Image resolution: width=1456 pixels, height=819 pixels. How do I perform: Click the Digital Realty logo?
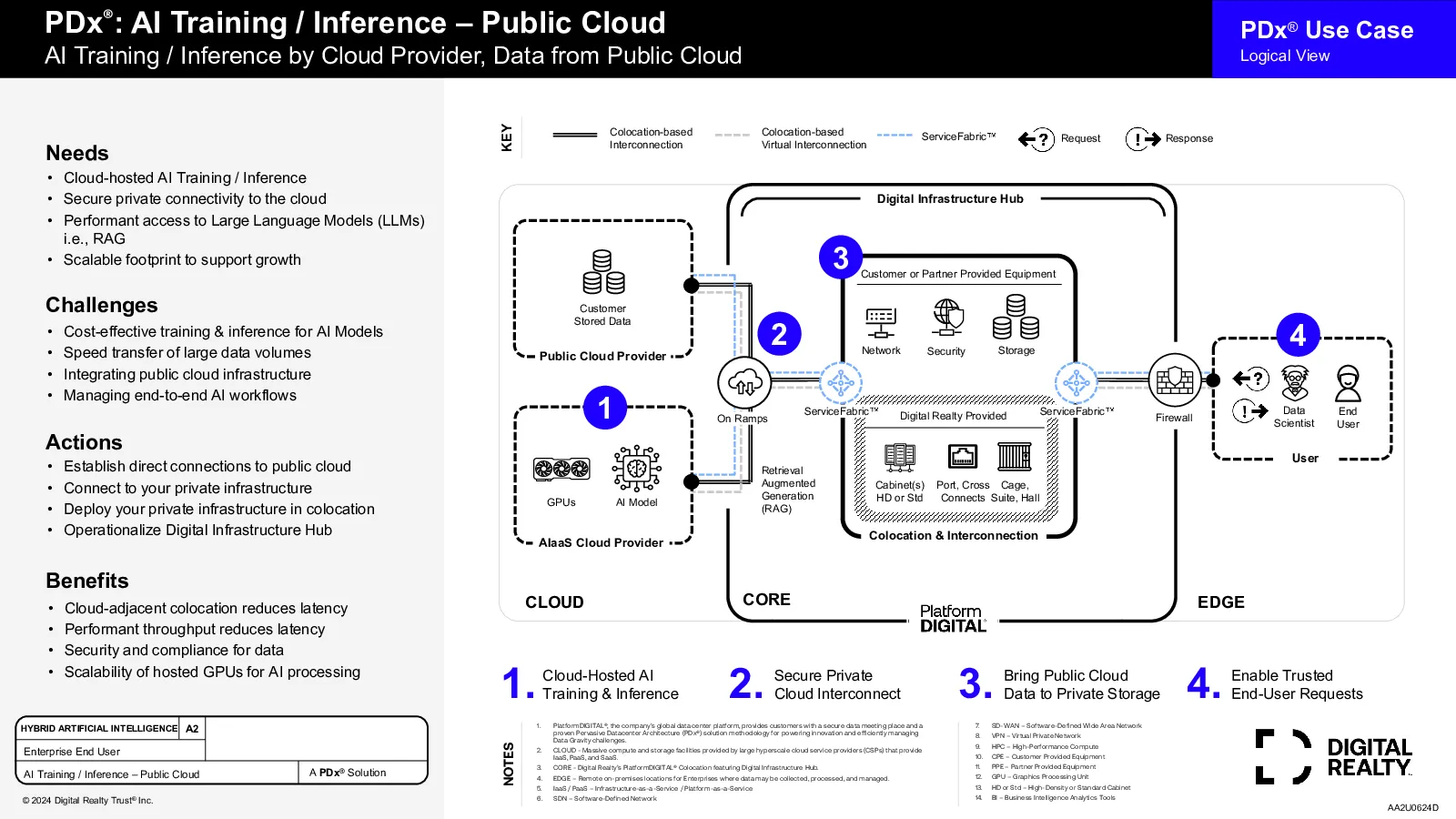1334,757
